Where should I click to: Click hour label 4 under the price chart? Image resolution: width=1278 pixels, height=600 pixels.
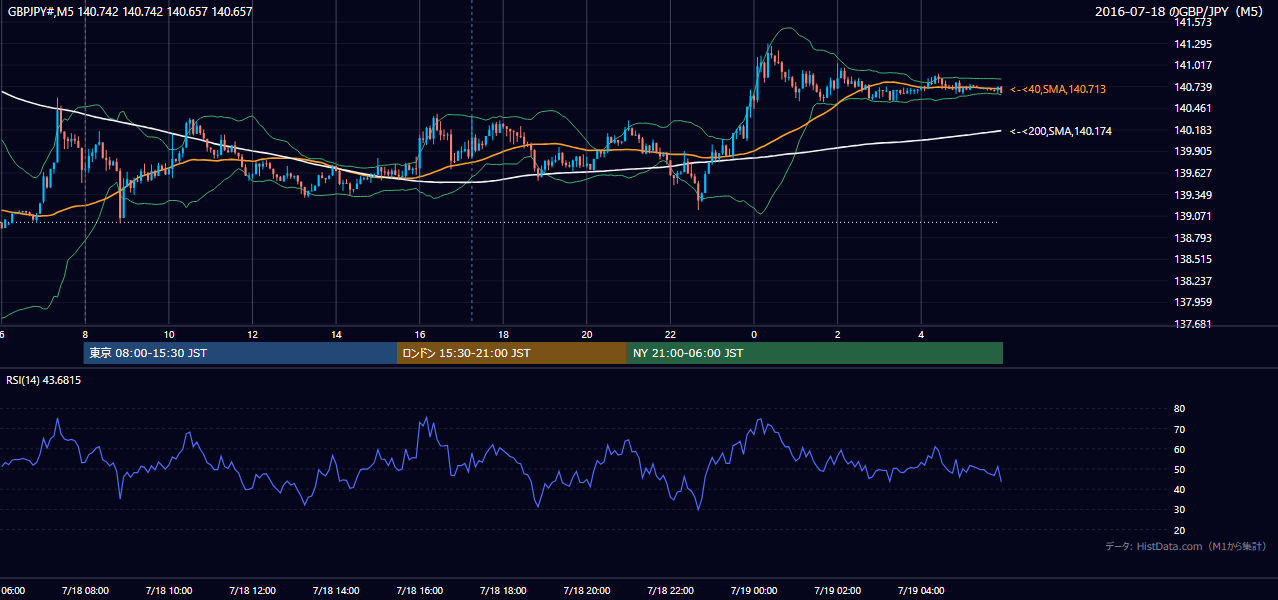point(922,334)
